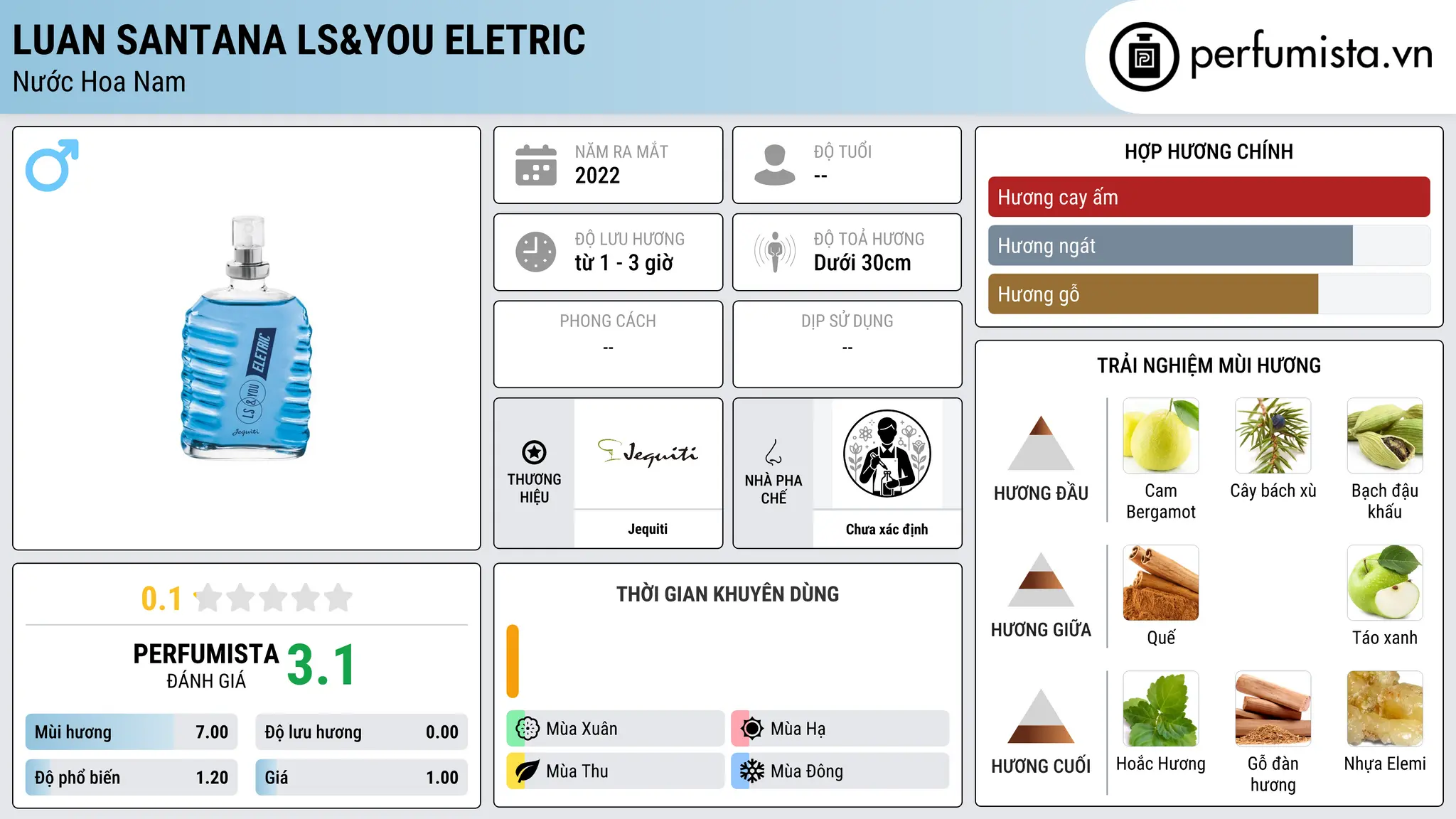Click the longevity value từ 1 - 3 giờ
The image size is (1456, 819).
624,263
